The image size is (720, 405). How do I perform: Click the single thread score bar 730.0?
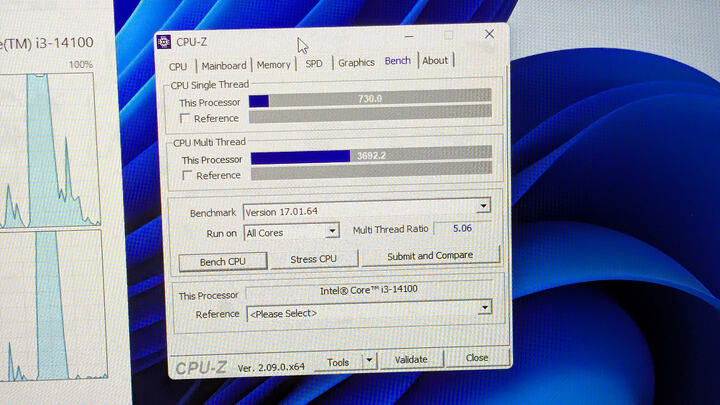coord(370,99)
